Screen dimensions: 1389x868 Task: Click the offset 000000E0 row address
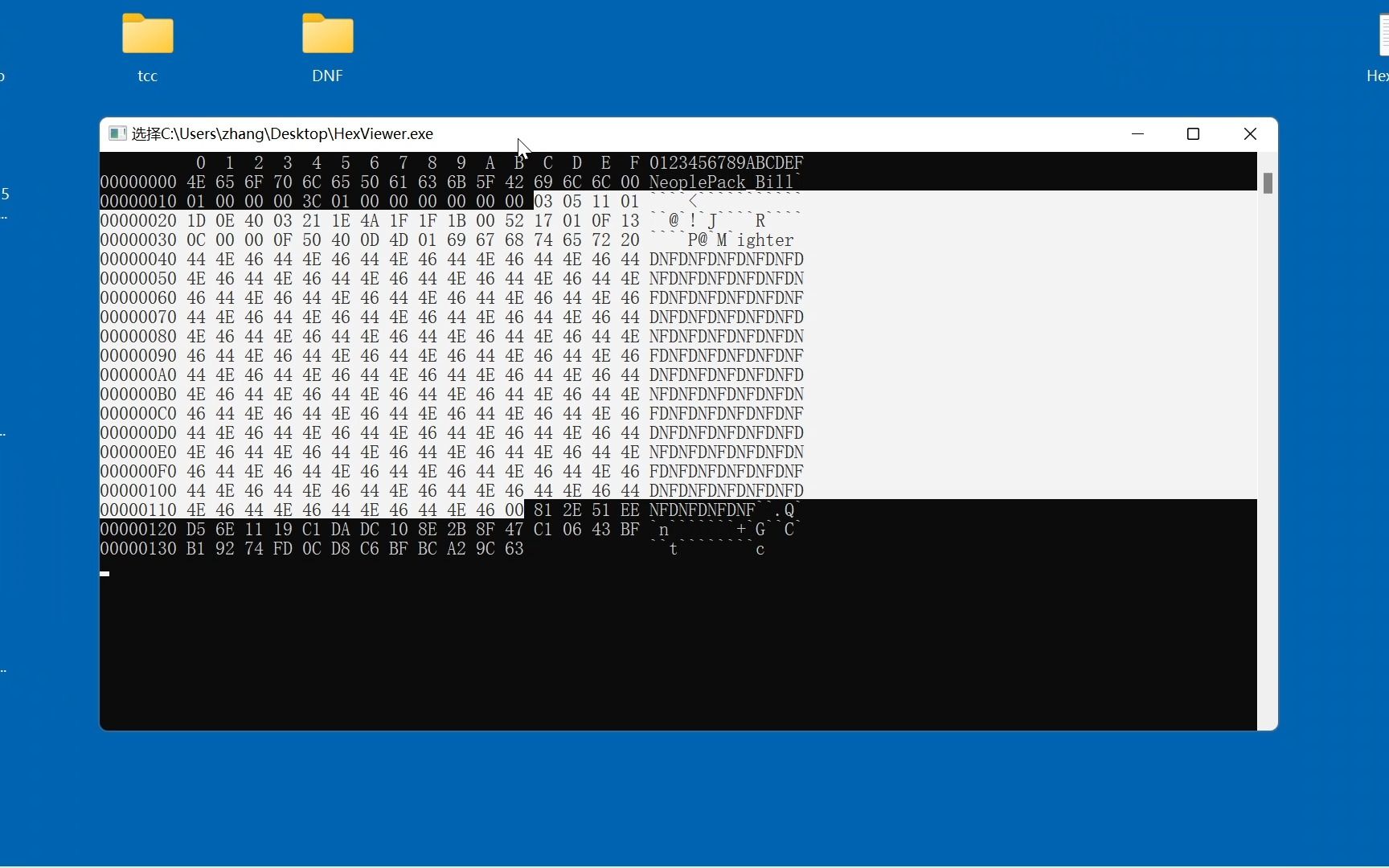[x=138, y=452]
